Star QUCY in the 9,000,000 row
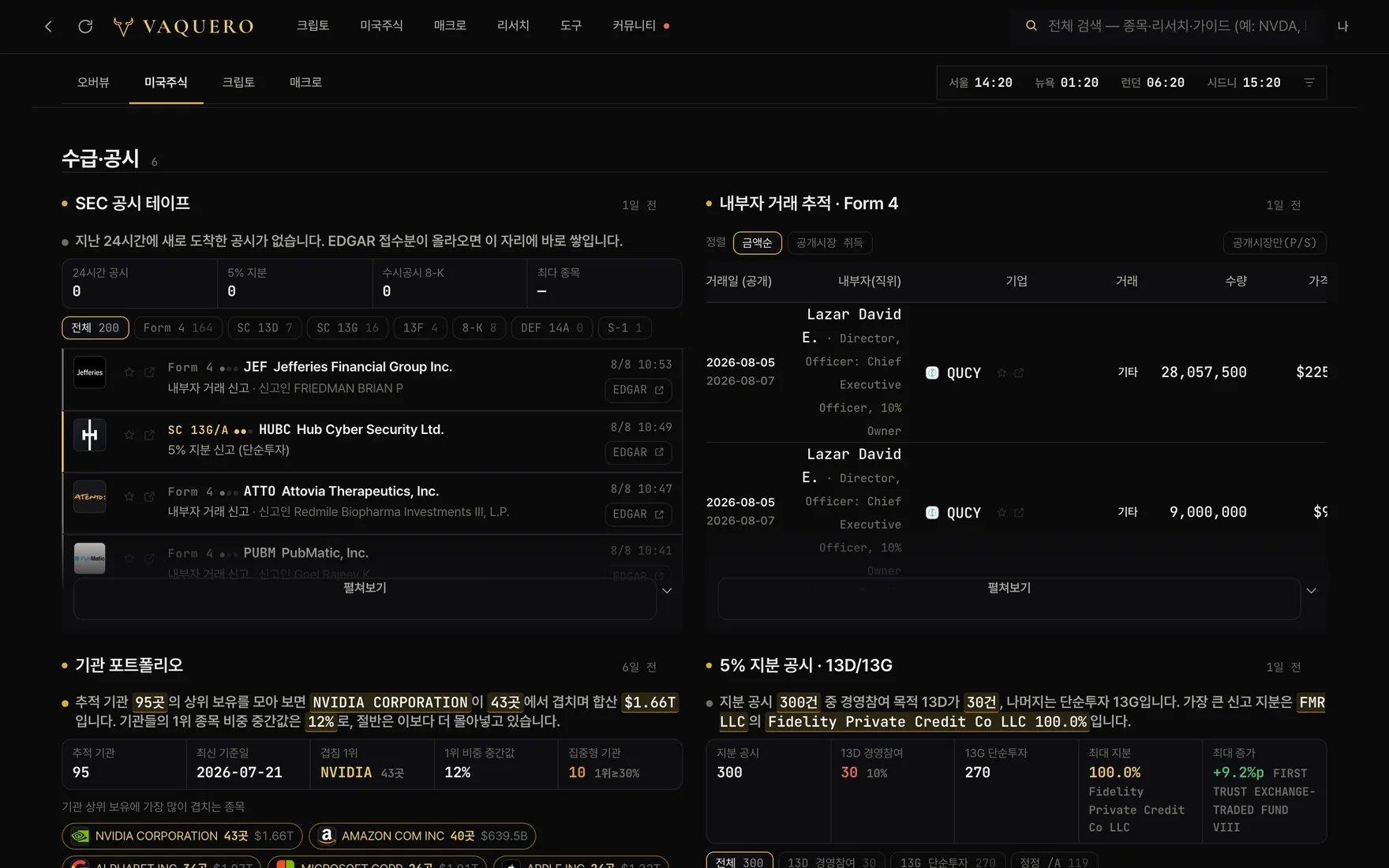1389x868 pixels. pos(1002,513)
